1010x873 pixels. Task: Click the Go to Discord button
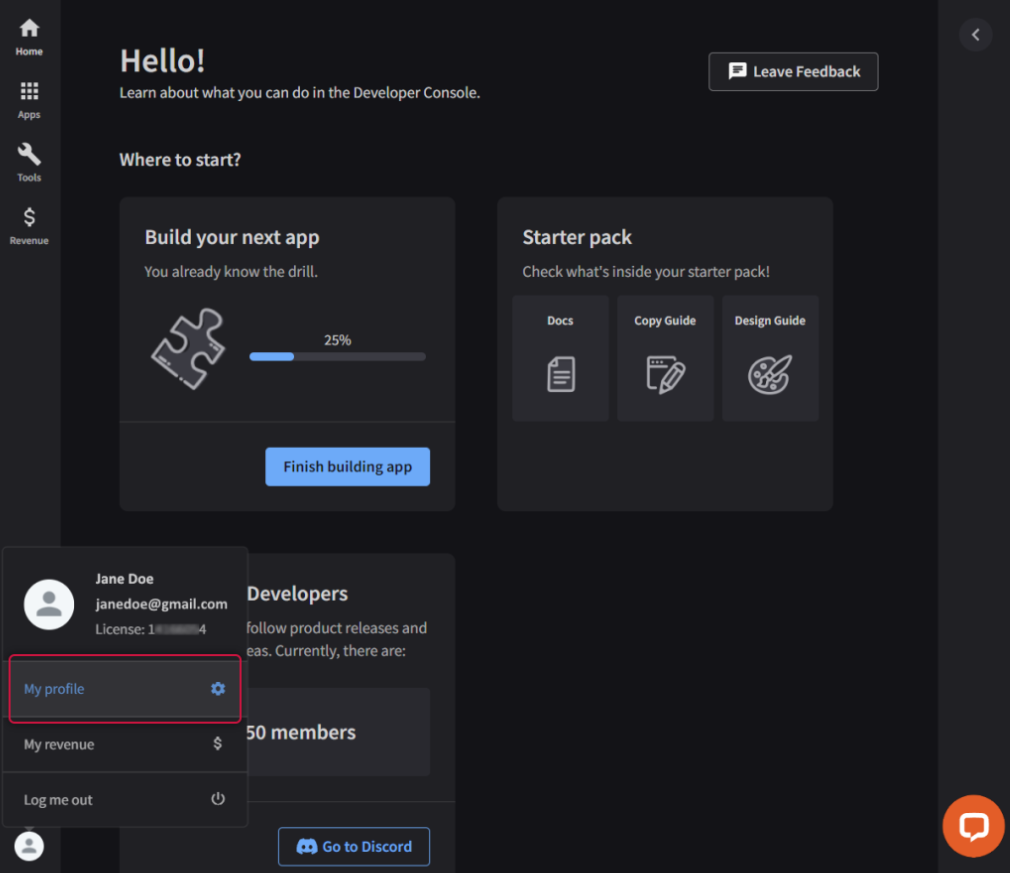coord(354,846)
